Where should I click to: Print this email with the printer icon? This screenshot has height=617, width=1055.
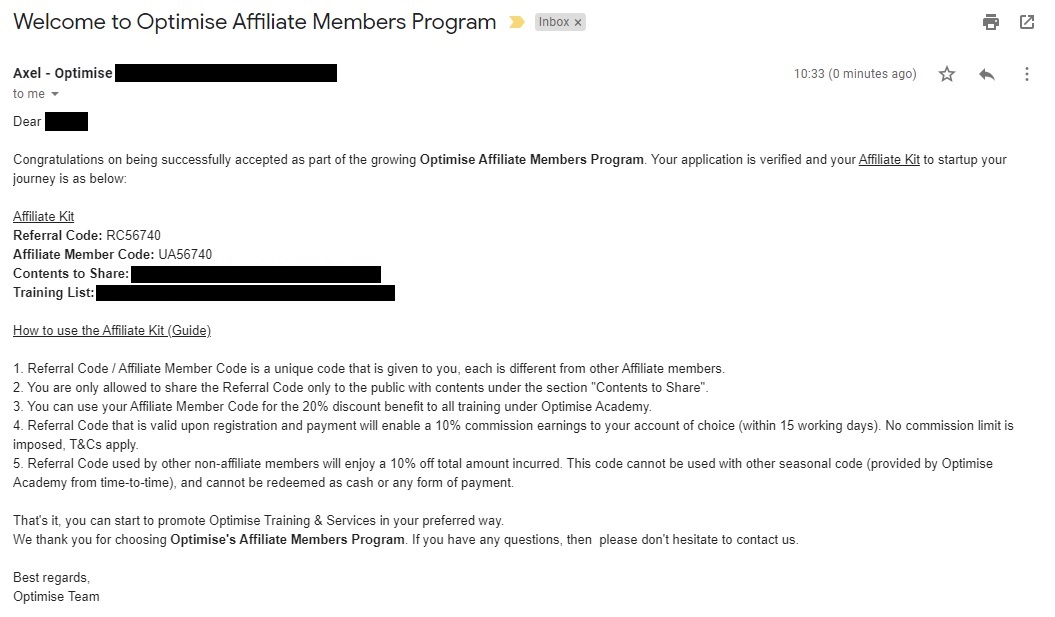point(990,22)
